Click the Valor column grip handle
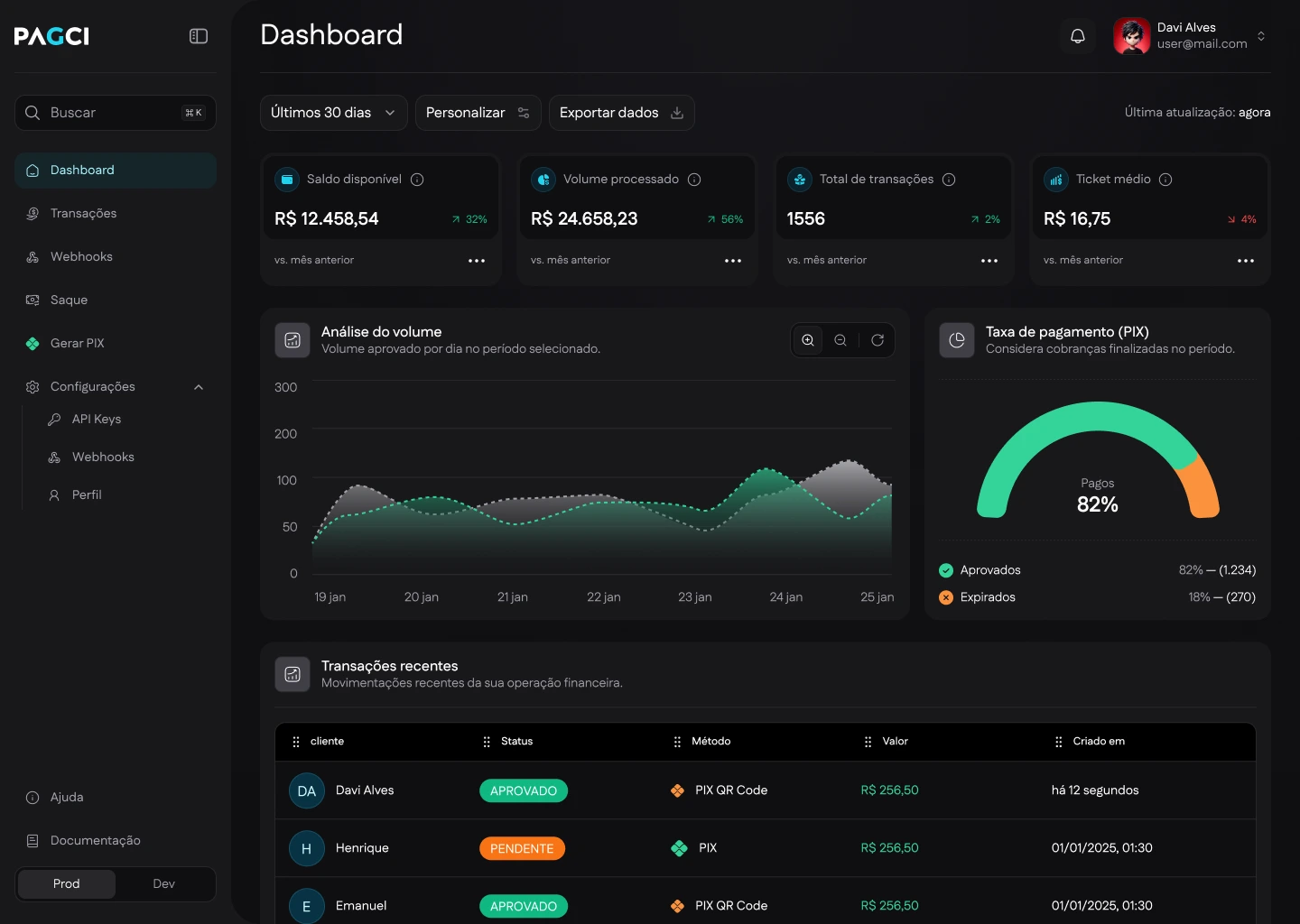 tap(868, 742)
